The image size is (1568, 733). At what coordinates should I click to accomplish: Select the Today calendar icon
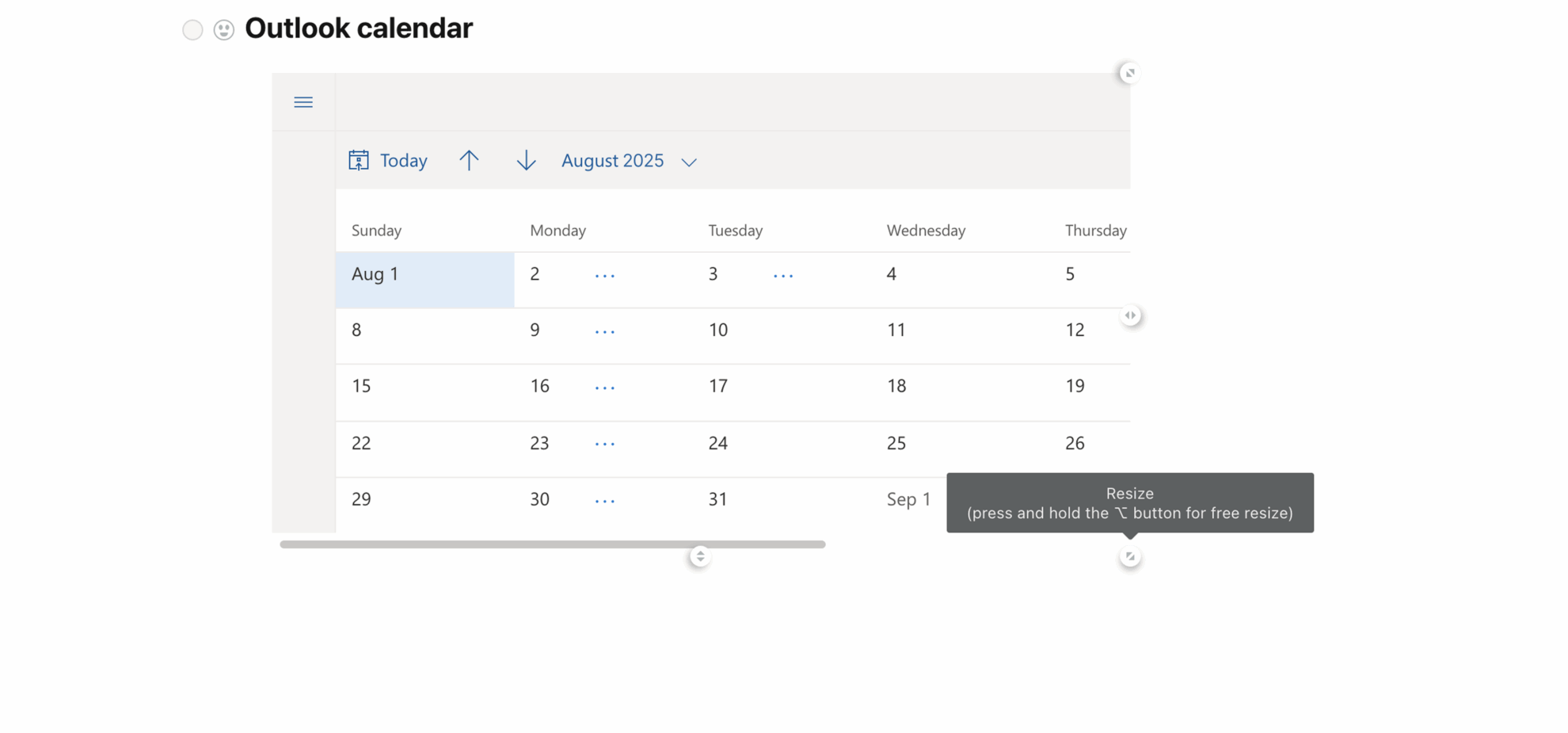pos(359,160)
